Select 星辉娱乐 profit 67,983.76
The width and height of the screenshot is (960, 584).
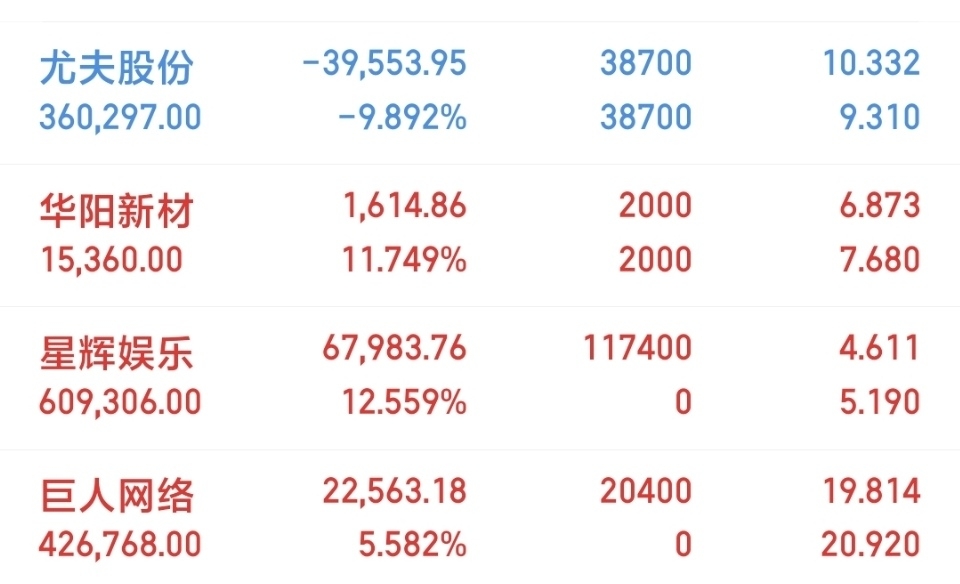(x=394, y=348)
